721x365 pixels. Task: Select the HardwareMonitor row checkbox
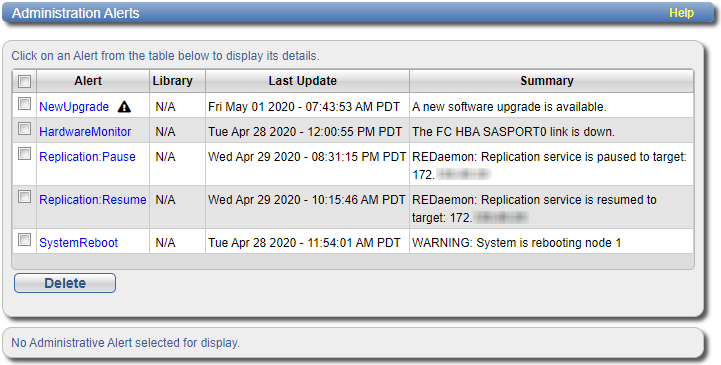24,129
